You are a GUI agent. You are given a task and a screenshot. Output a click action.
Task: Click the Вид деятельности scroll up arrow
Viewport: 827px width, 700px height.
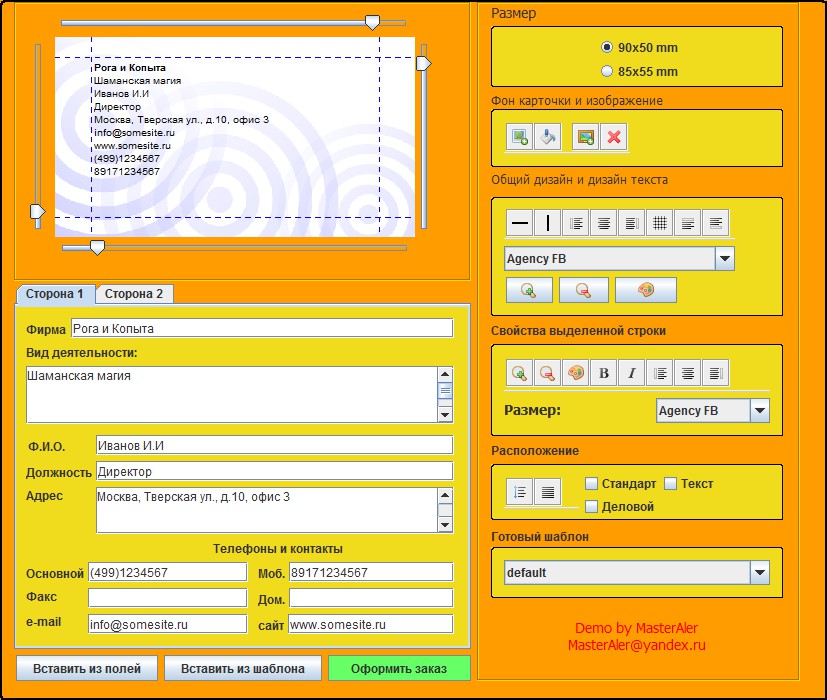[445, 374]
